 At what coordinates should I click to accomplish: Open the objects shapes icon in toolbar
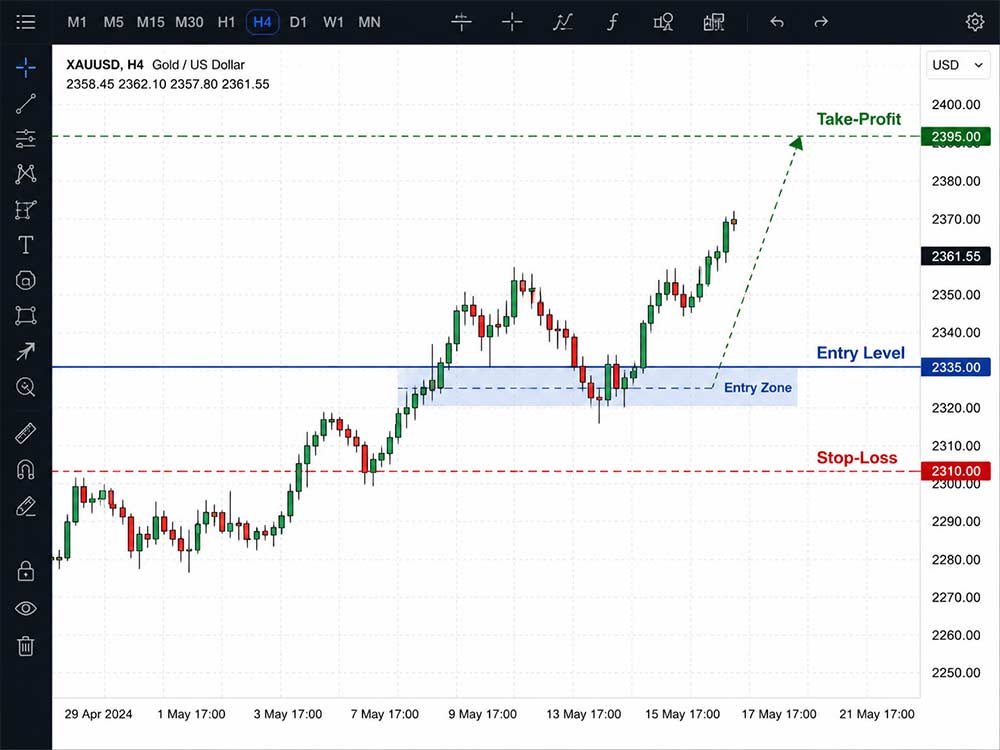(x=663, y=22)
